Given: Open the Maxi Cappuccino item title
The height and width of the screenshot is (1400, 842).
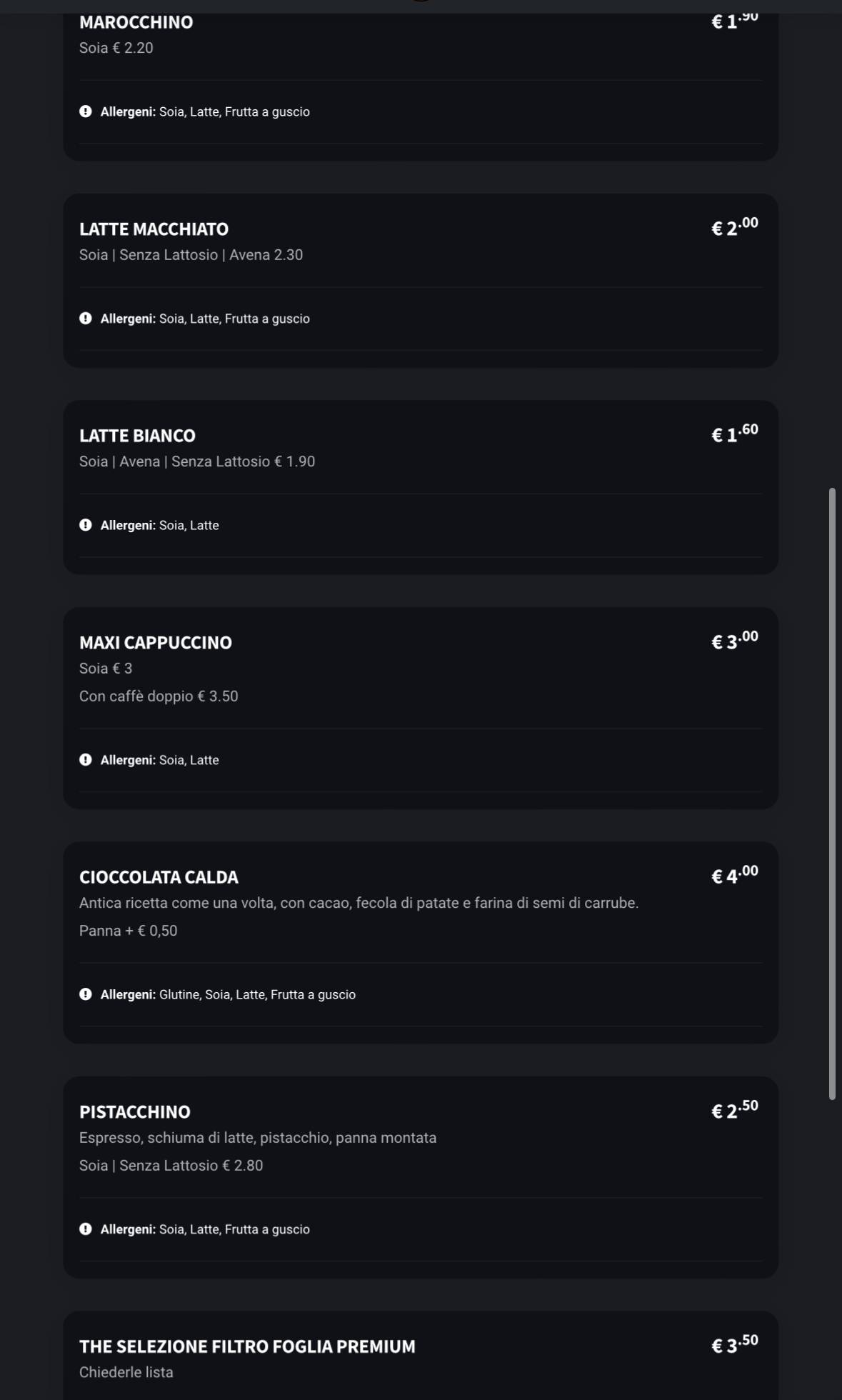Looking at the screenshot, I should [x=155, y=643].
